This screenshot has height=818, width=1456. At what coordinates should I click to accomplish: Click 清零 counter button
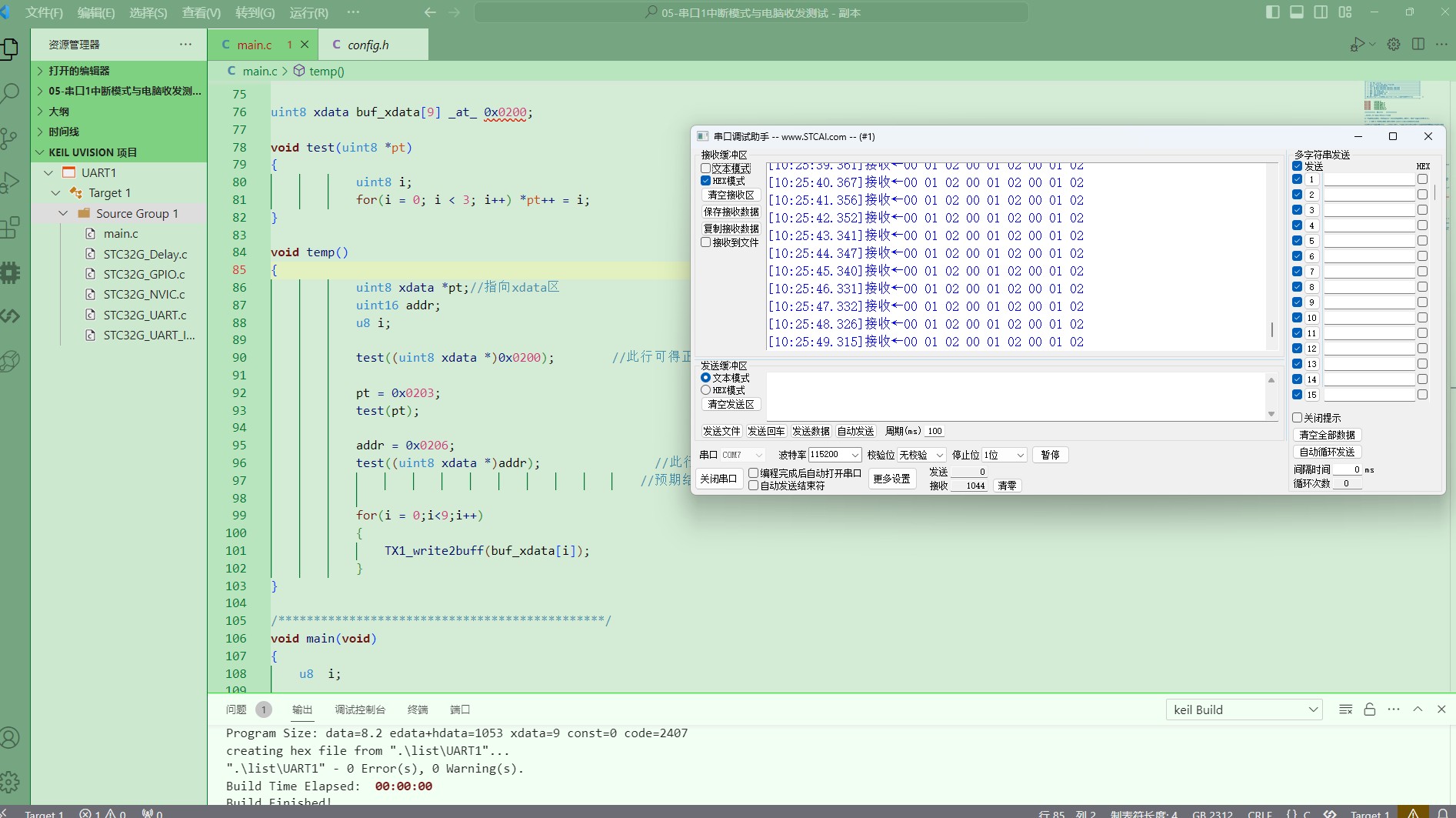1007,486
